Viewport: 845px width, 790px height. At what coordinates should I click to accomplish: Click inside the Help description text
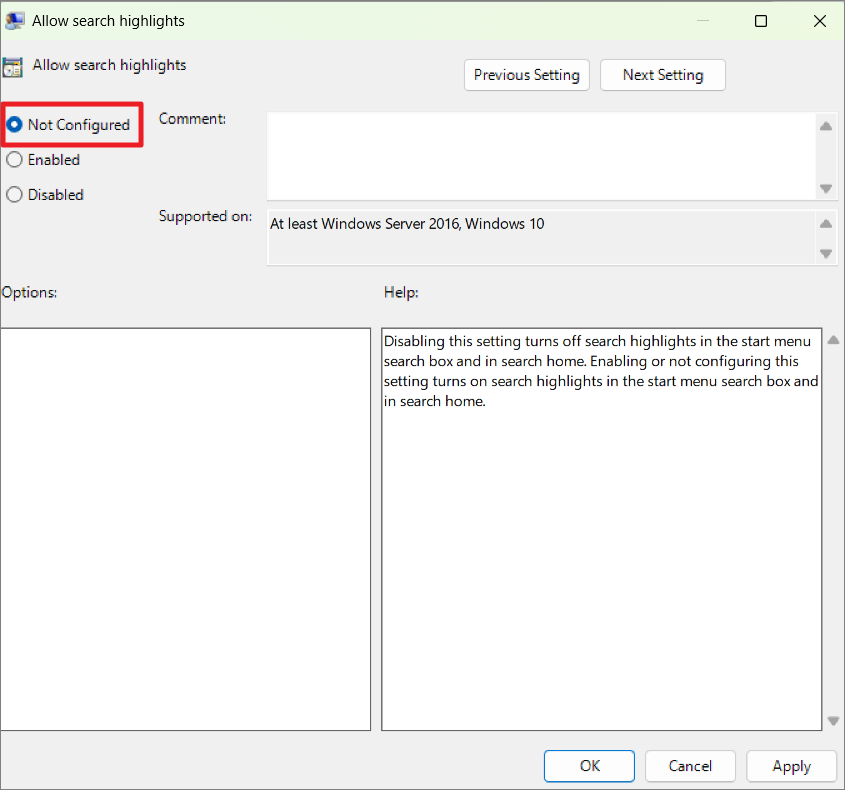point(601,371)
